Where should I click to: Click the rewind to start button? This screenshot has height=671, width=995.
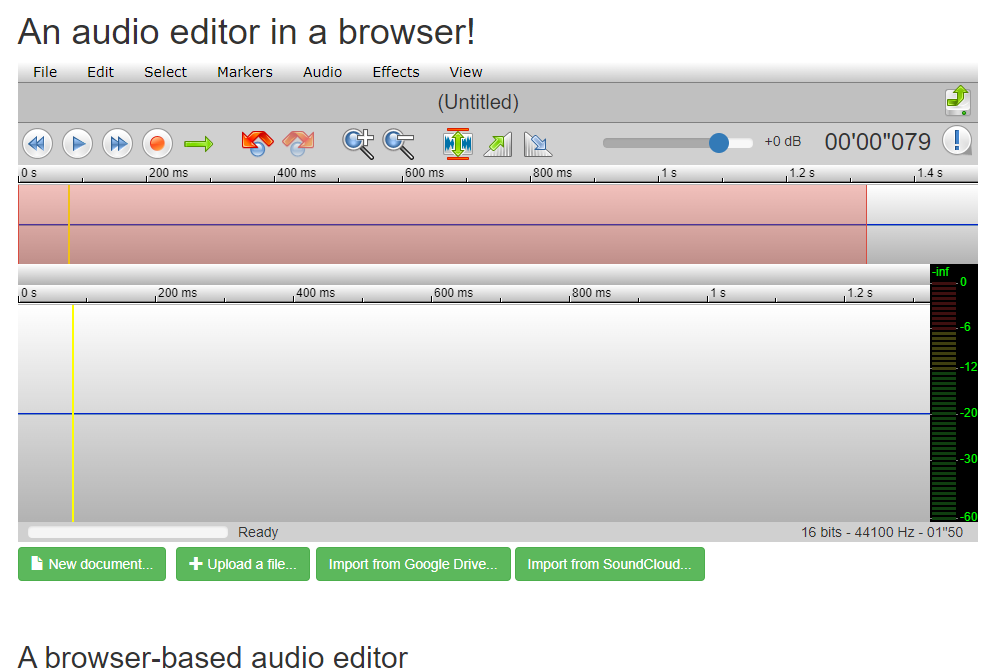point(37,143)
